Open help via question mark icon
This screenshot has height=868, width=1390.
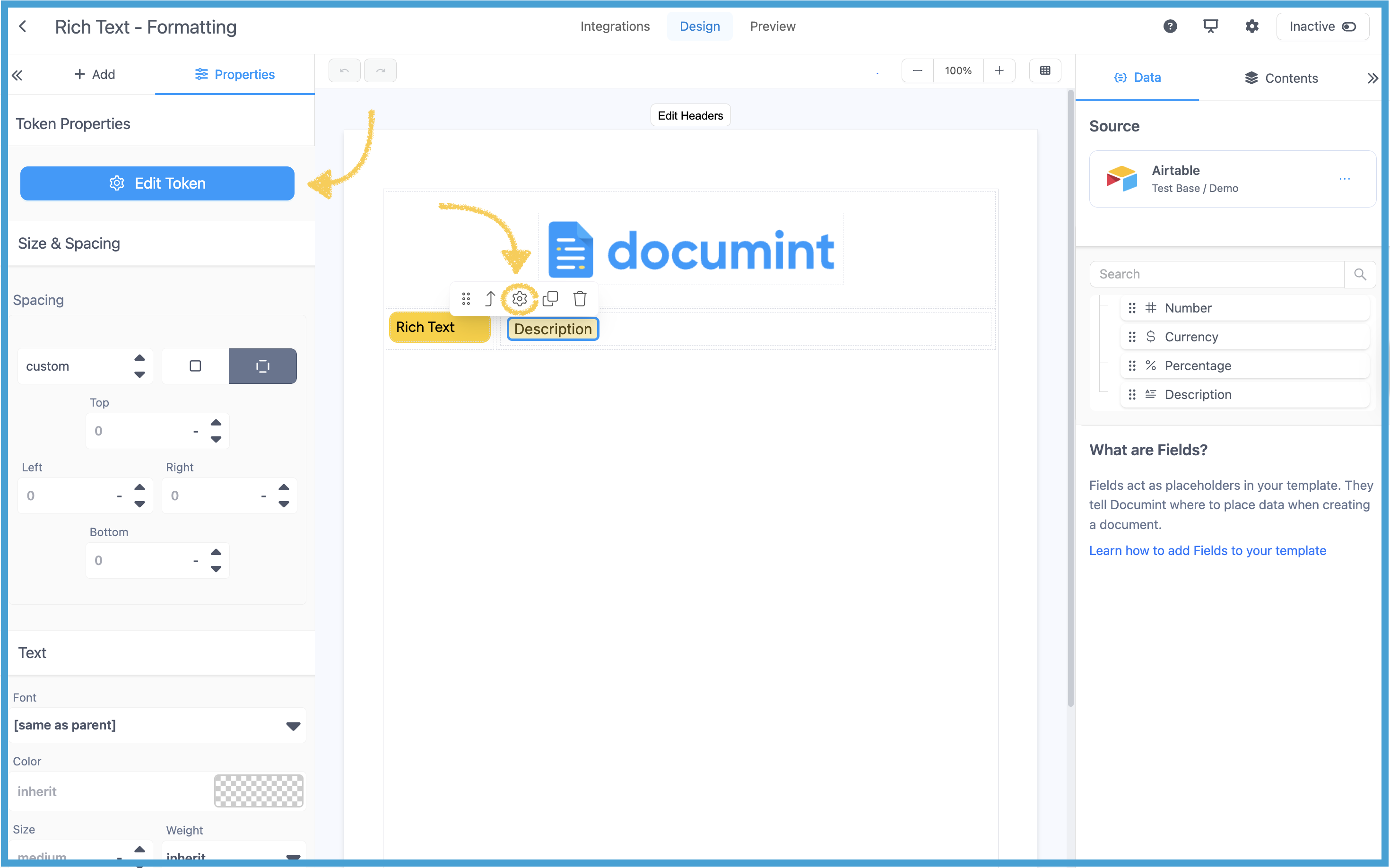coord(1170,26)
